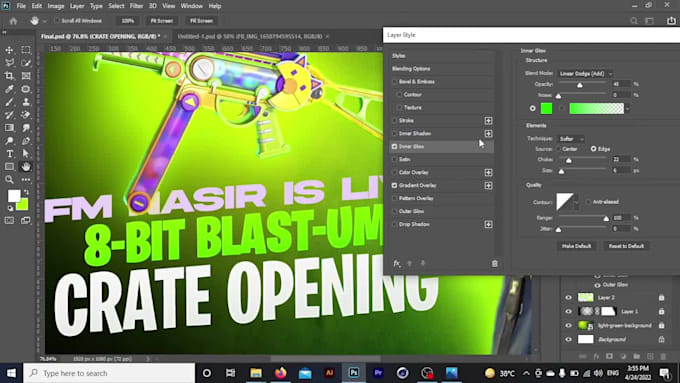
Task: Select the Crop tool
Action: click(x=9, y=76)
